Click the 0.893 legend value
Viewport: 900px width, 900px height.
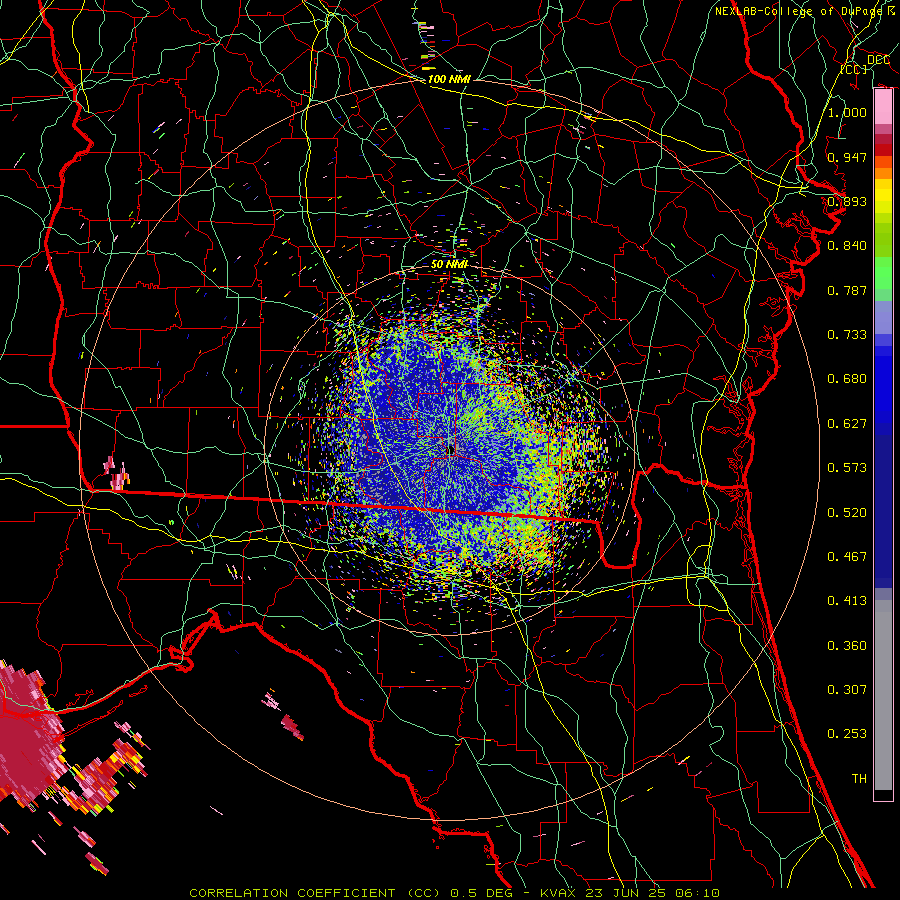click(847, 201)
